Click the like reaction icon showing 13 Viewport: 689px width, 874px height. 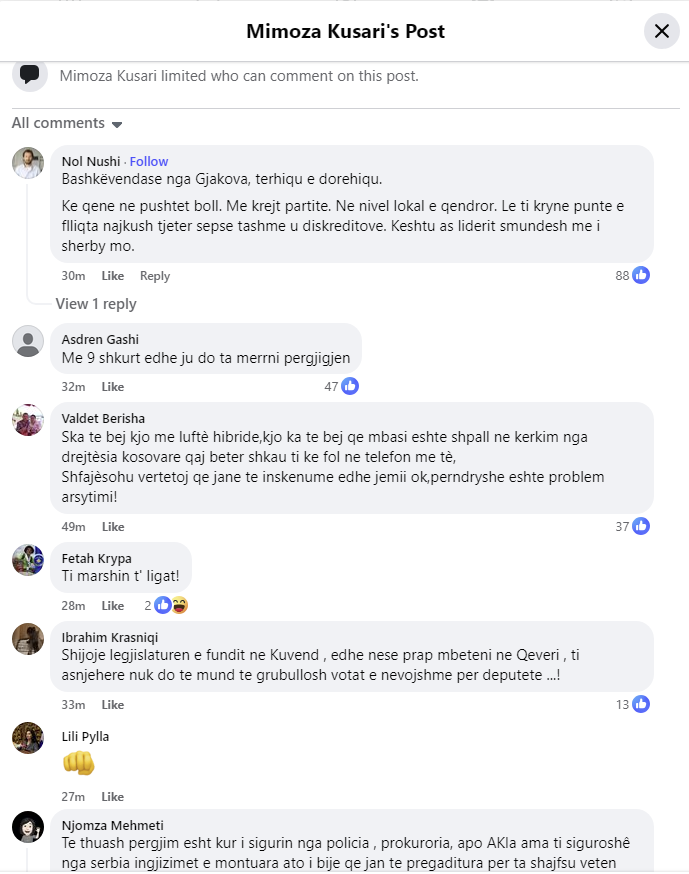[641, 704]
